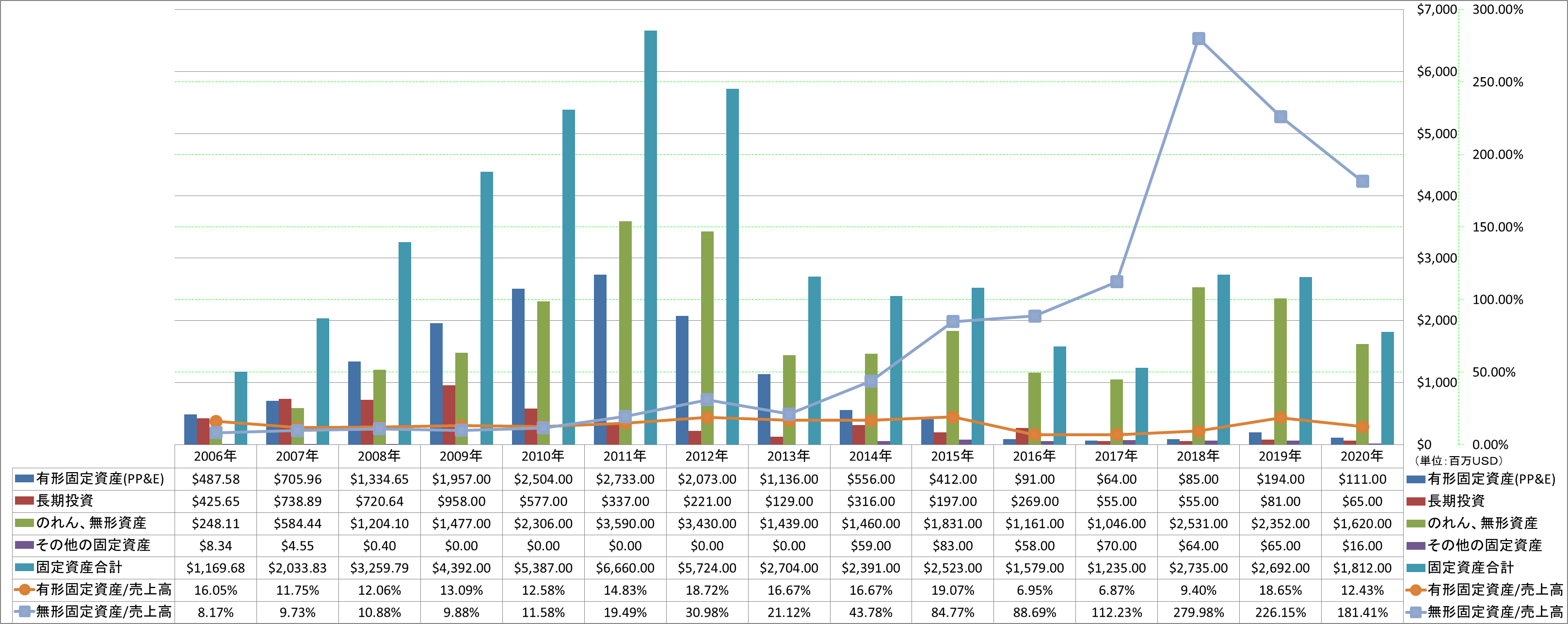
Task: Select the 2018 peak marker on the blue line
Action: [x=1199, y=39]
